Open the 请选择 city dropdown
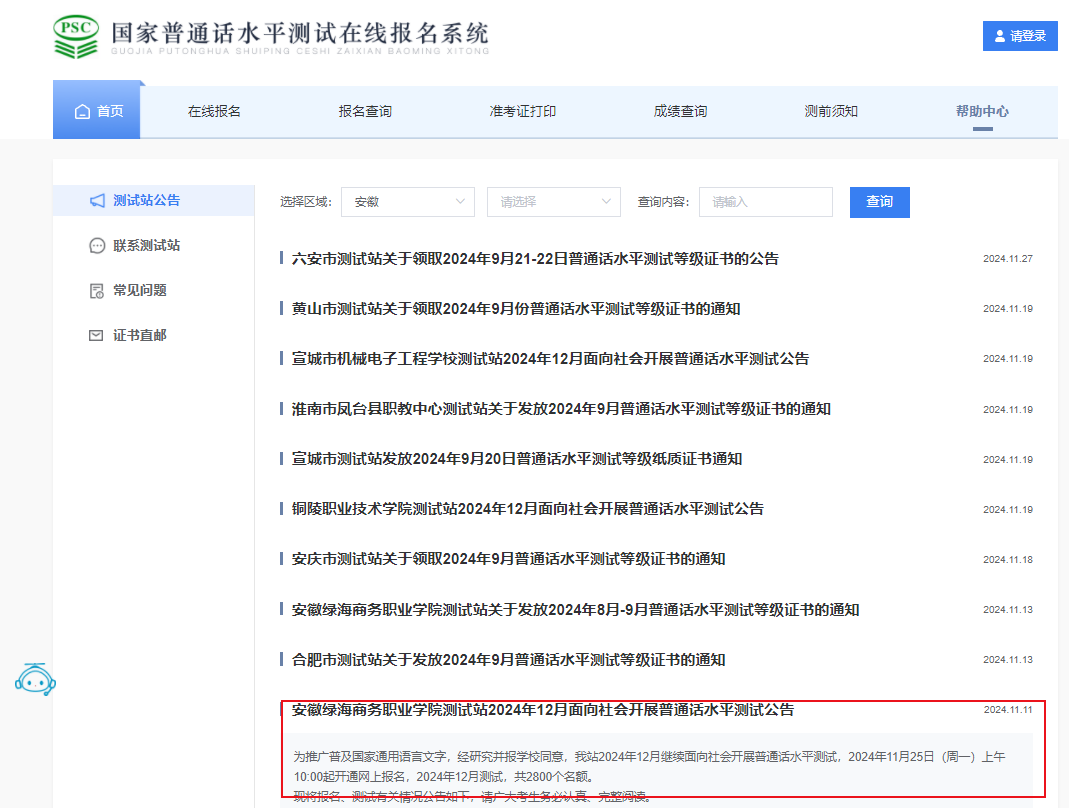This screenshot has width=1069, height=808. click(x=553, y=202)
